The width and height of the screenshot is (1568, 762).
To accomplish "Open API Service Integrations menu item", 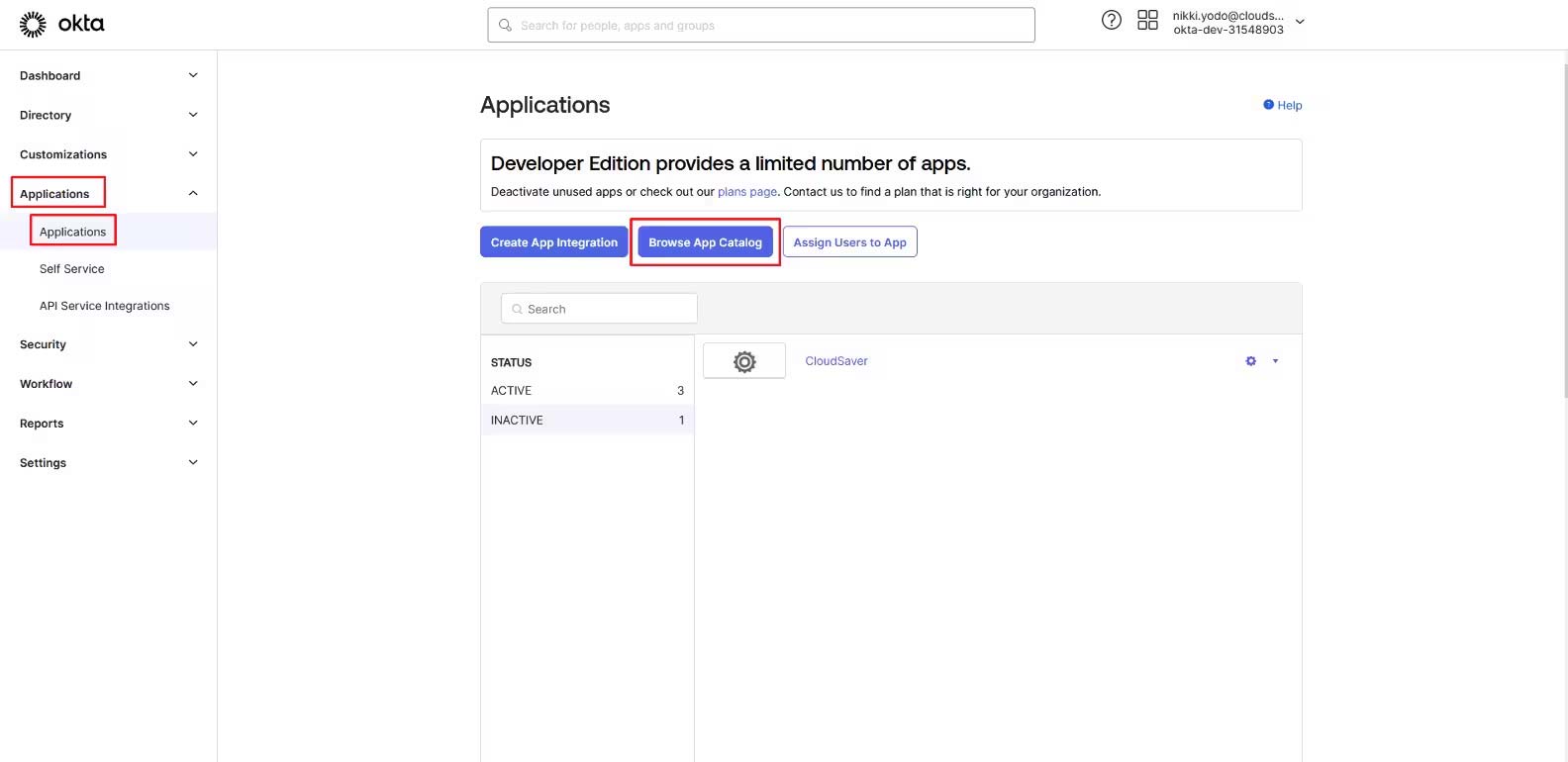I will (104, 306).
